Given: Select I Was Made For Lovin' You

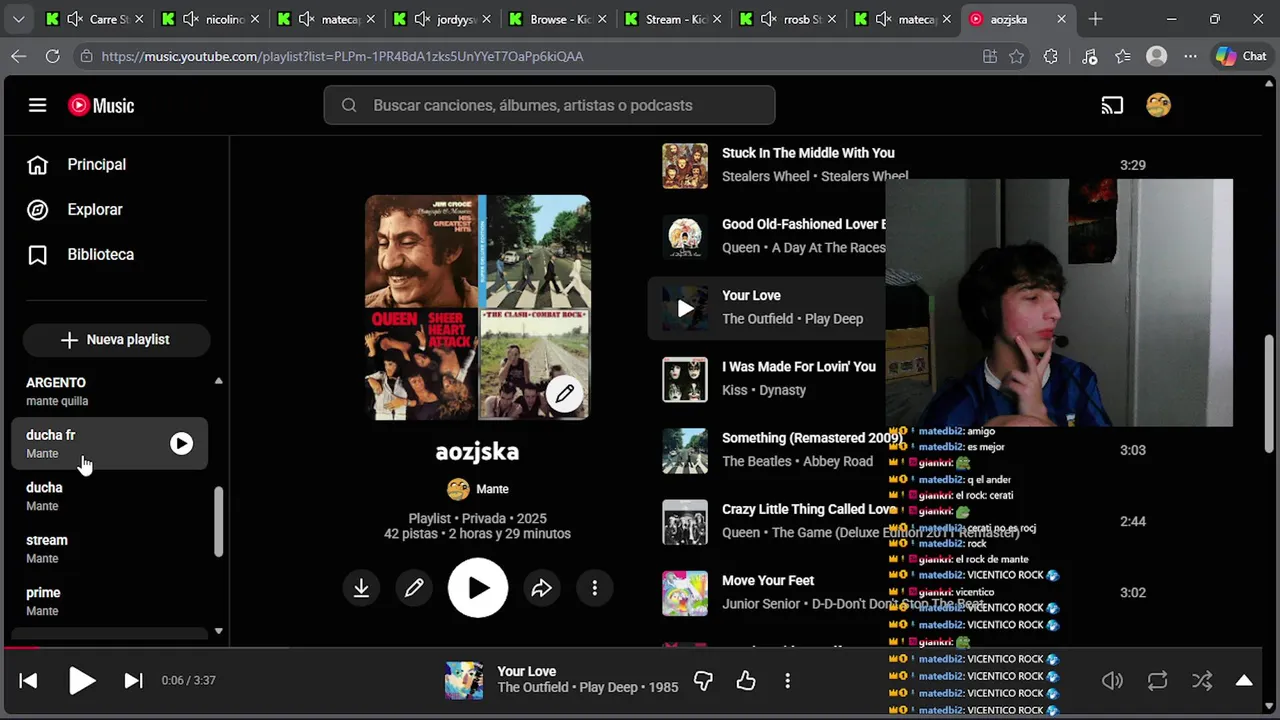Looking at the screenshot, I should [798, 367].
